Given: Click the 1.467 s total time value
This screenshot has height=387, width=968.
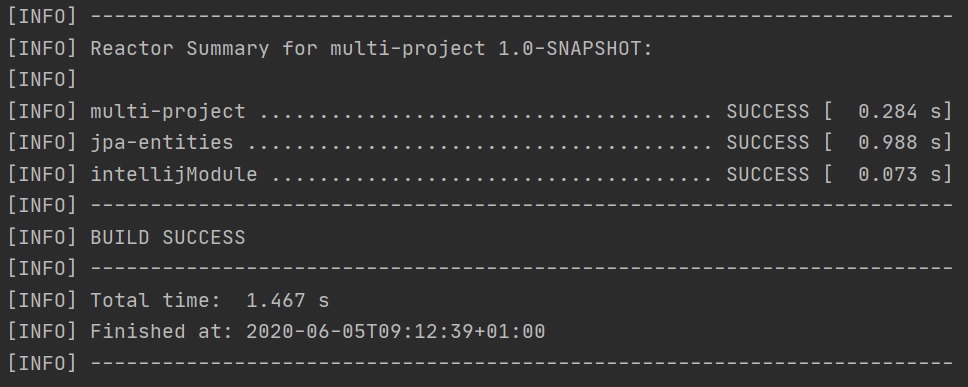Looking at the screenshot, I should click(288, 300).
